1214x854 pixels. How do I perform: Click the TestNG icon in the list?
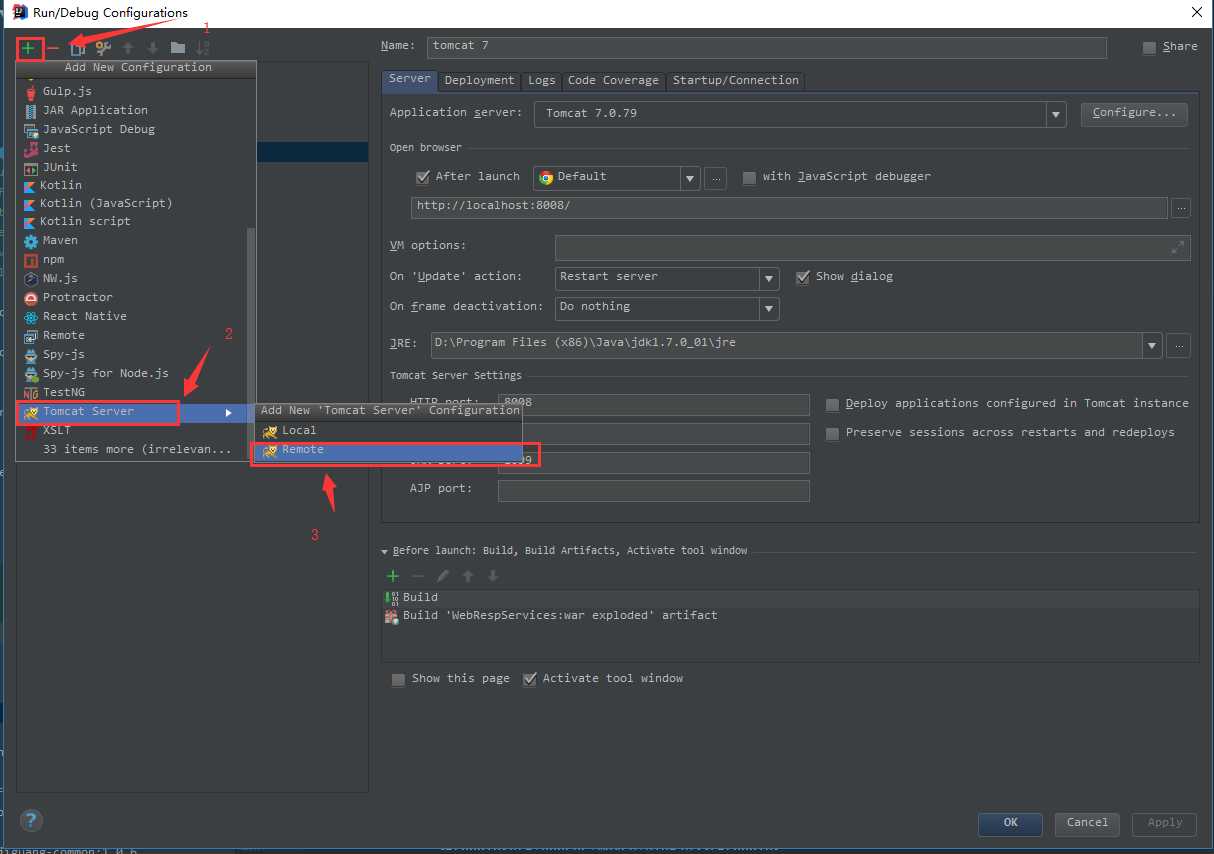click(x=31, y=393)
